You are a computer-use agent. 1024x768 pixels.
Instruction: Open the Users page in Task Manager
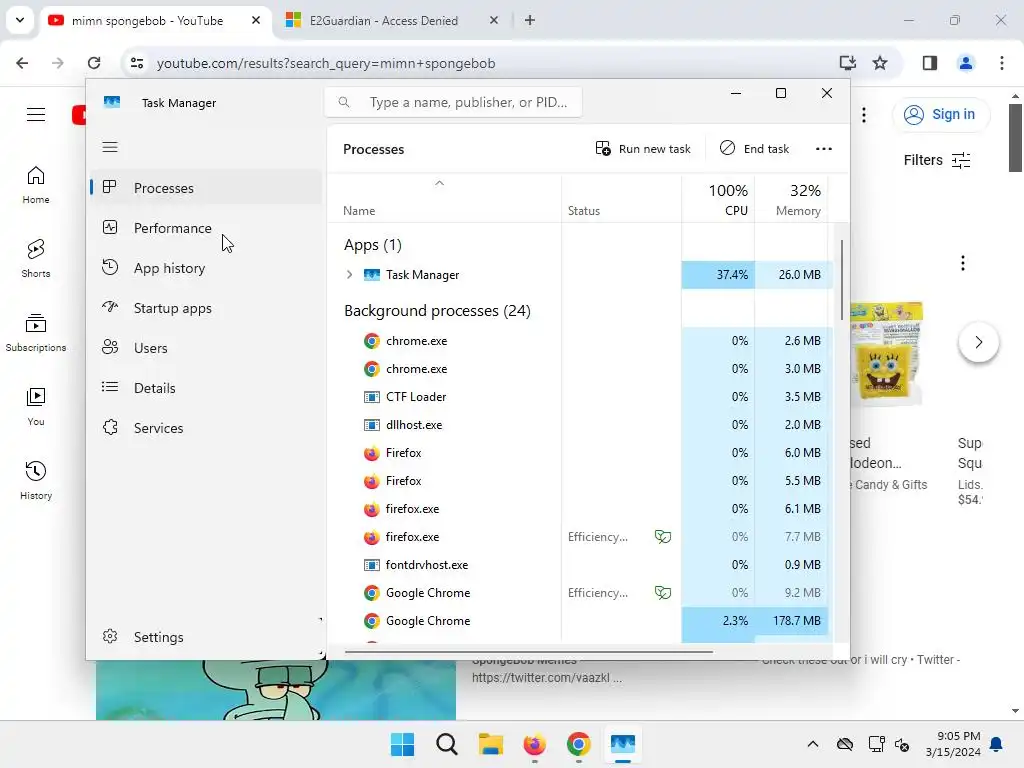(206, 348)
